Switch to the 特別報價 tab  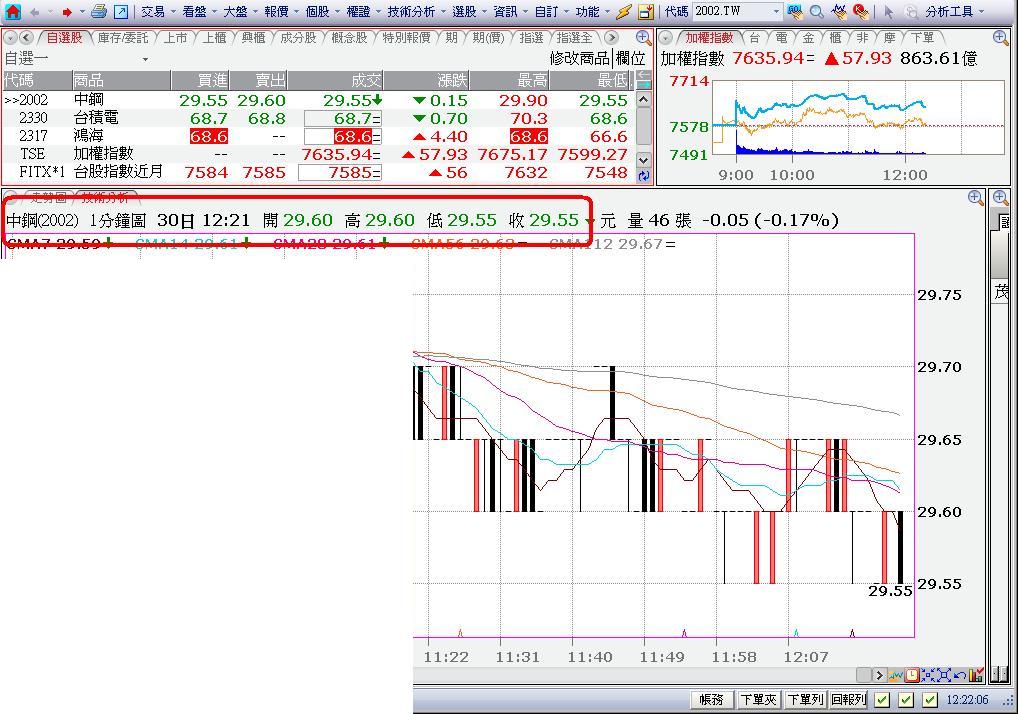pyautogui.click(x=406, y=38)
